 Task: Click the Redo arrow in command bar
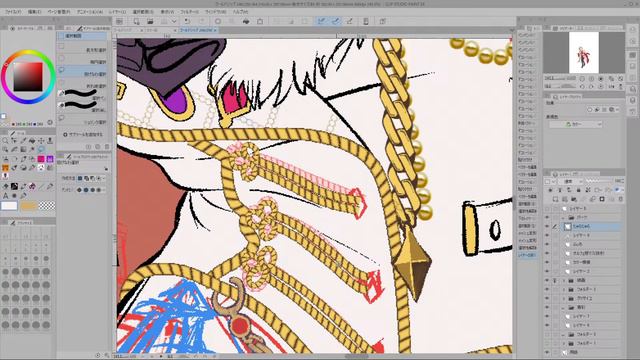coord(202,21)
